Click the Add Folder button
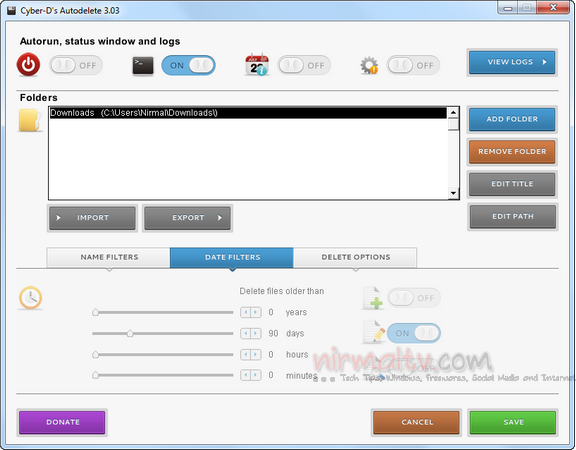Image resolution: width=576 pixels, height=450 pixels. (x=512, y=119)
